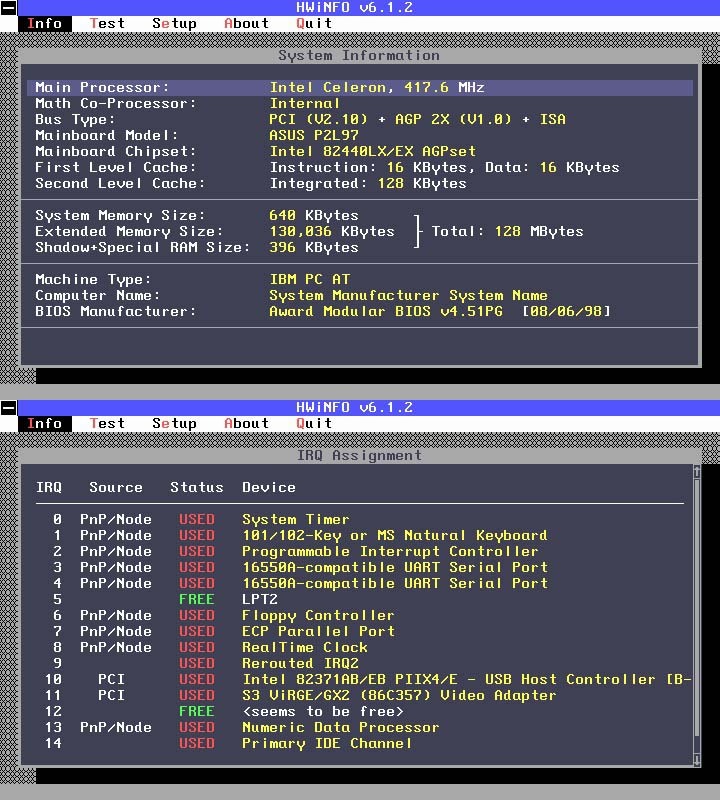Click Machine Type IBM PC AT
The width and height of the screenshot is (720, 800).
pos(310,280)
